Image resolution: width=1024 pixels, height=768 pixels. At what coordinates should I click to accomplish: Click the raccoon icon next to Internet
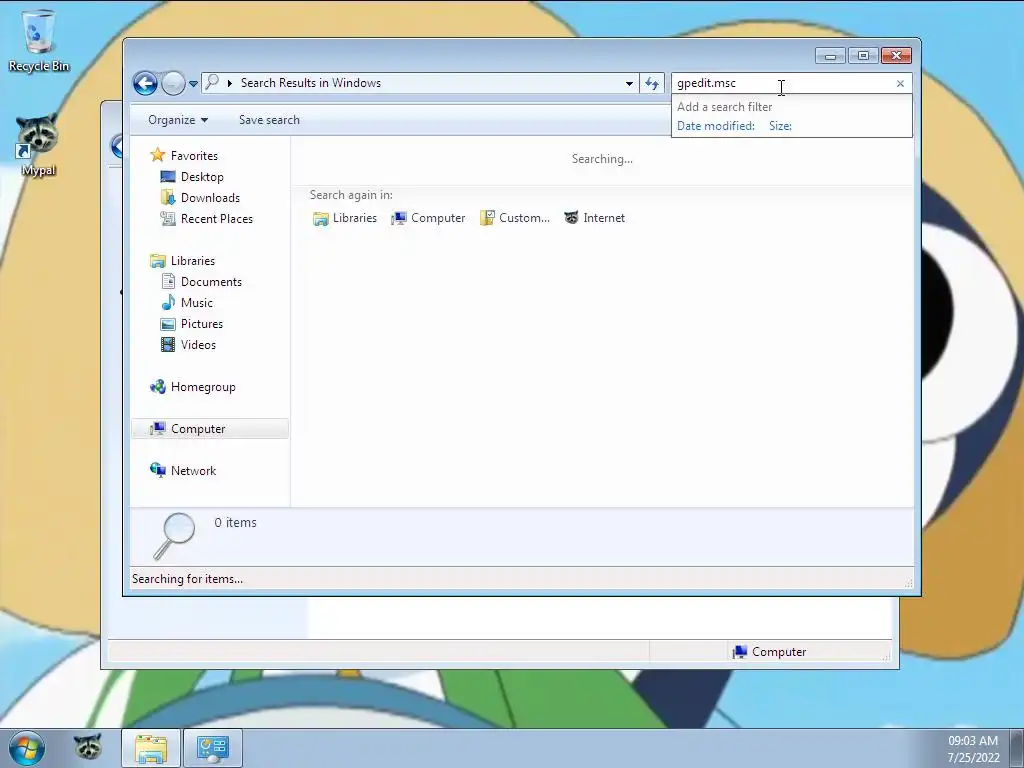tap(571, 217)
